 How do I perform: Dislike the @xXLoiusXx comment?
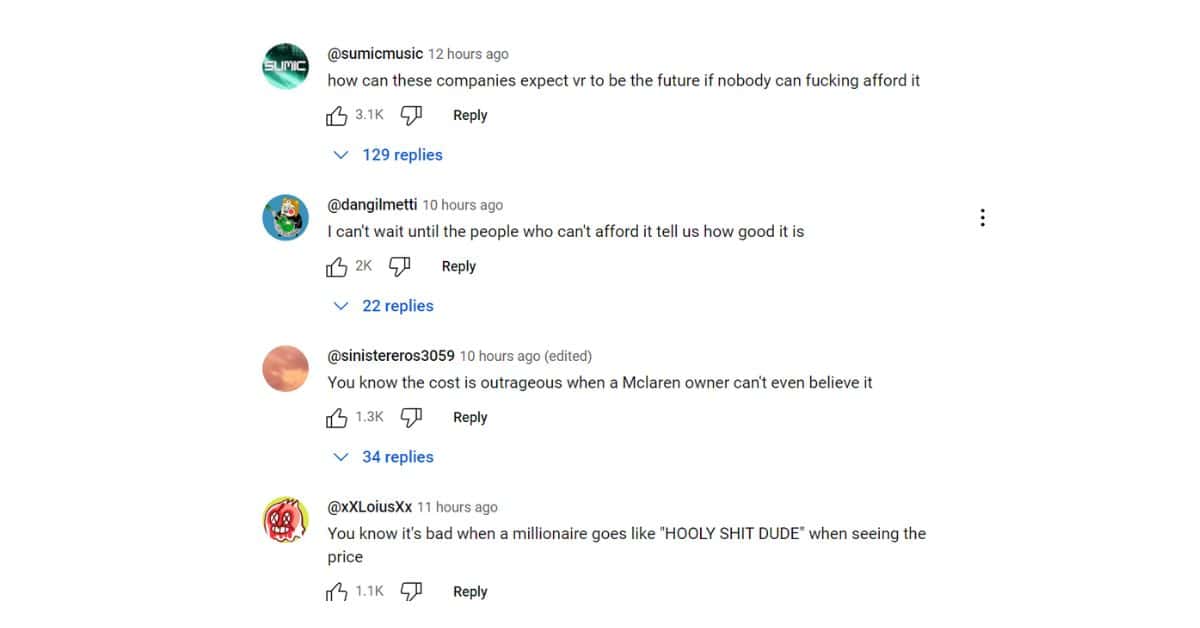tap(411, 592)
